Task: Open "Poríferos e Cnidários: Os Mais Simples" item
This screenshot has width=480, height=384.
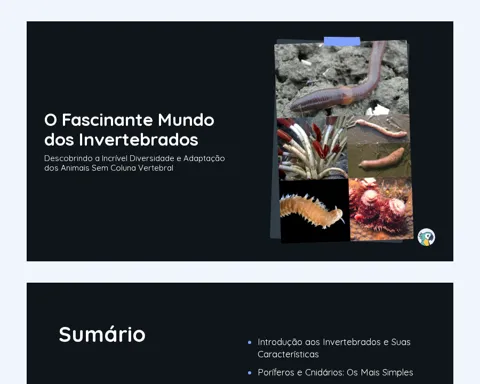Action: click(x=335, y=372)
